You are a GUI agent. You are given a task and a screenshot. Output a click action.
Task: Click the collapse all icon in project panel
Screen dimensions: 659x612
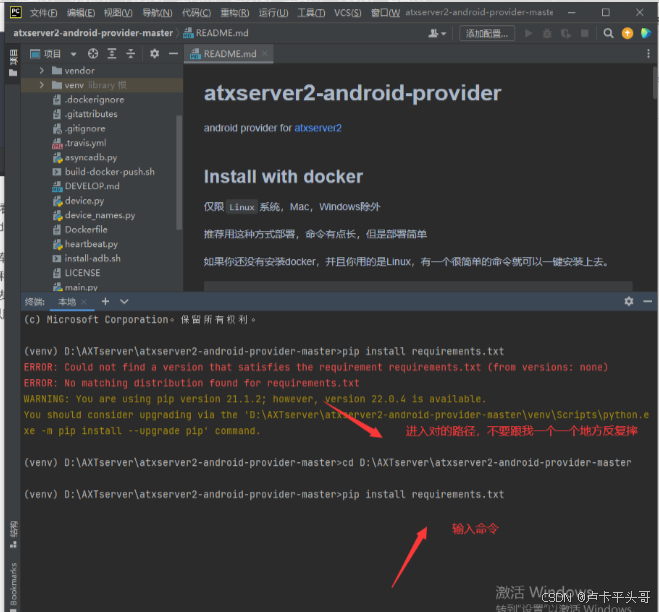pyautogui.click(x=131, y=53)
